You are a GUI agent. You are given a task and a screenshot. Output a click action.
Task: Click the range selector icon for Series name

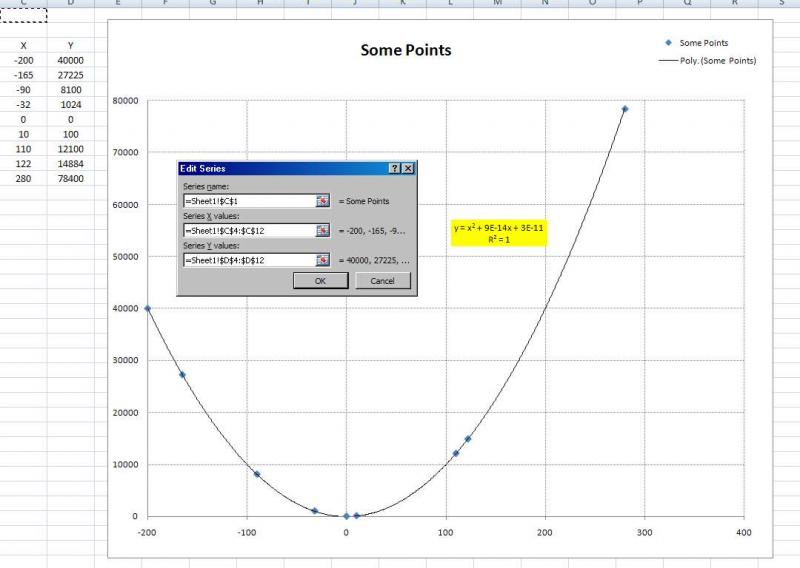(x=323, y=201)
